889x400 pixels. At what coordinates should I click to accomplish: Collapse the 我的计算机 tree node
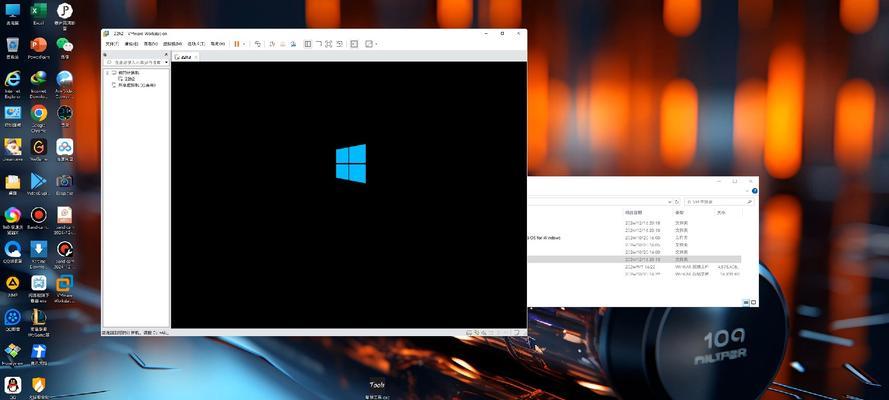pos(107,73)
